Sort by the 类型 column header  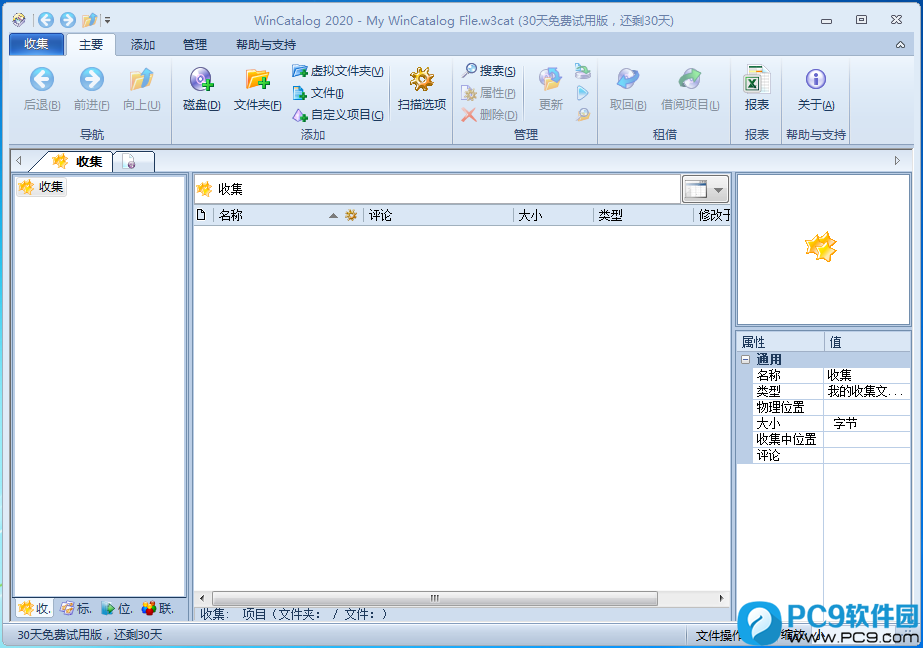[x=643, y=215]
